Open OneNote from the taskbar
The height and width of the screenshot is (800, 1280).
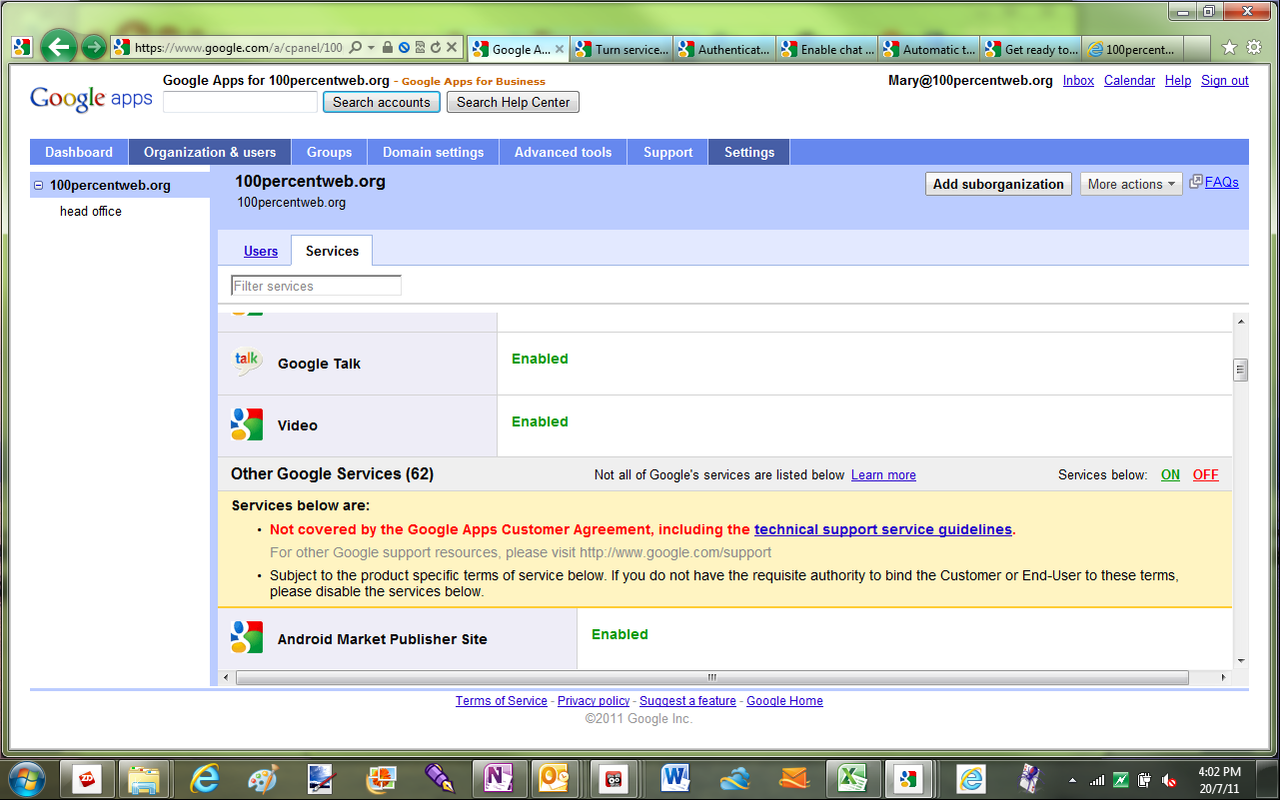(497, 777)
